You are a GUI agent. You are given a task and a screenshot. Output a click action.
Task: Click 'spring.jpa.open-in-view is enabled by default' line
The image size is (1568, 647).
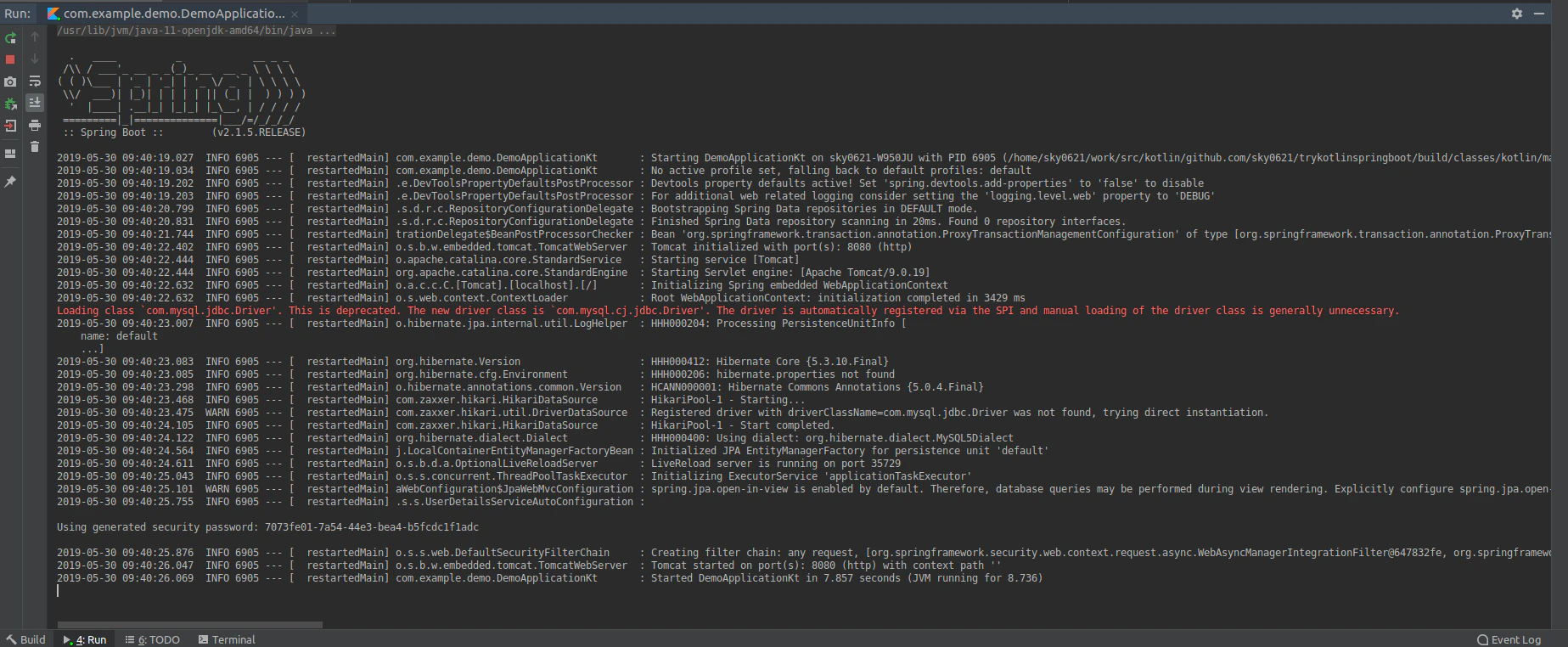(804, 489)
